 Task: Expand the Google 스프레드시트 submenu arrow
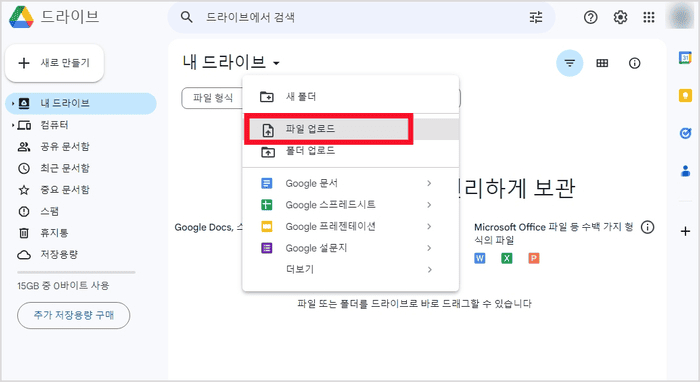pyautogui.click(x=429, y=205)
